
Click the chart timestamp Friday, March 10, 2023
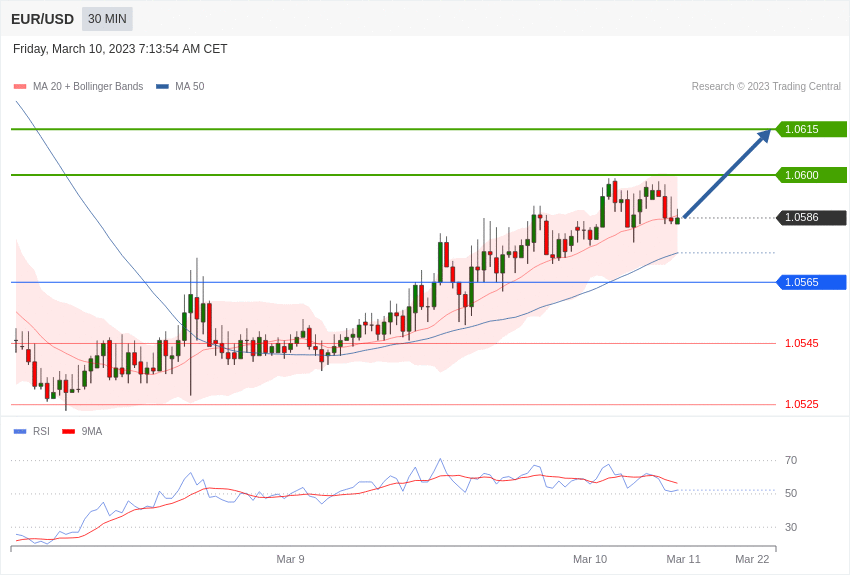tap(120, 49)
